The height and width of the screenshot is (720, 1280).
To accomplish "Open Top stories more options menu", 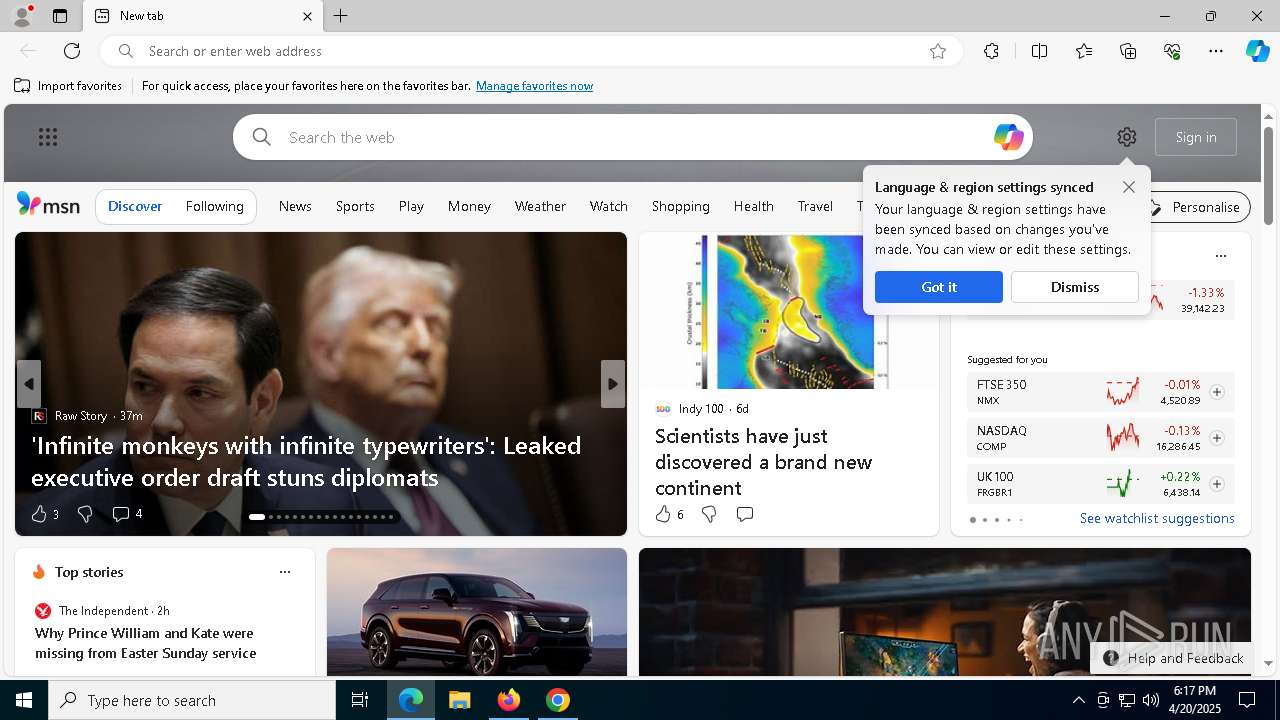I will tap(285, 572).
